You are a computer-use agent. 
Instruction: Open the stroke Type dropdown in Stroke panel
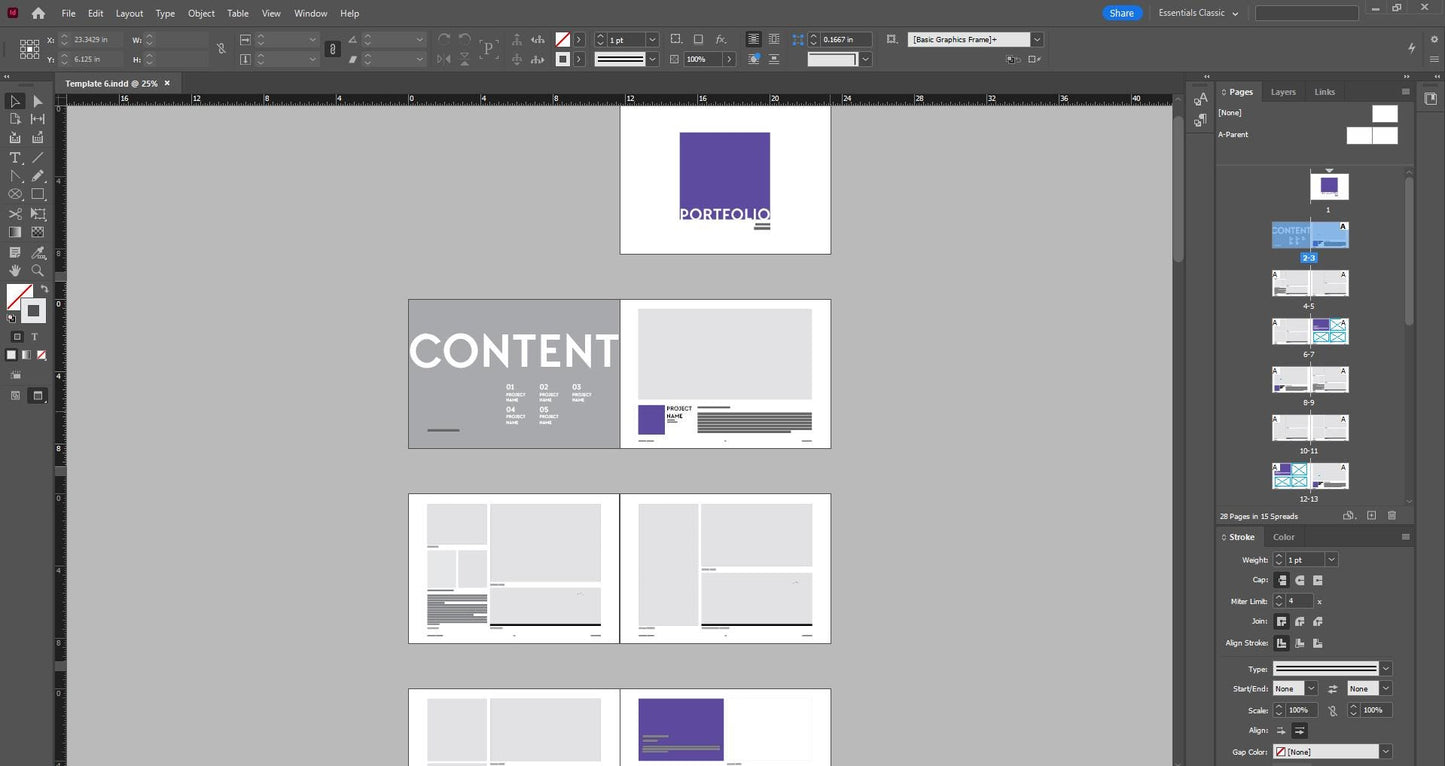click(x=1385, y=669)
